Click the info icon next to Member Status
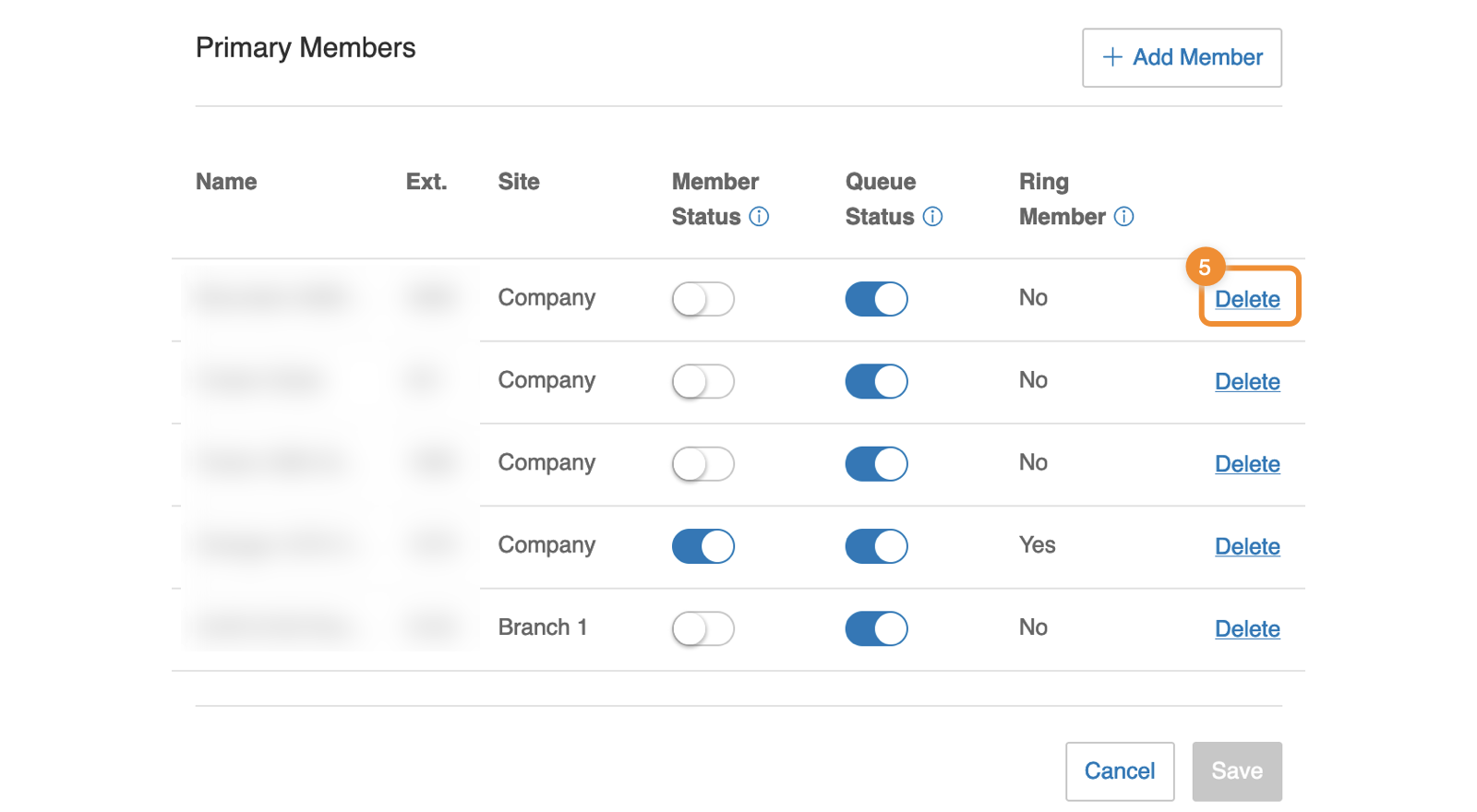Image resolution: width=1477 pixels, height=812 pixels. tap(759, 217)
